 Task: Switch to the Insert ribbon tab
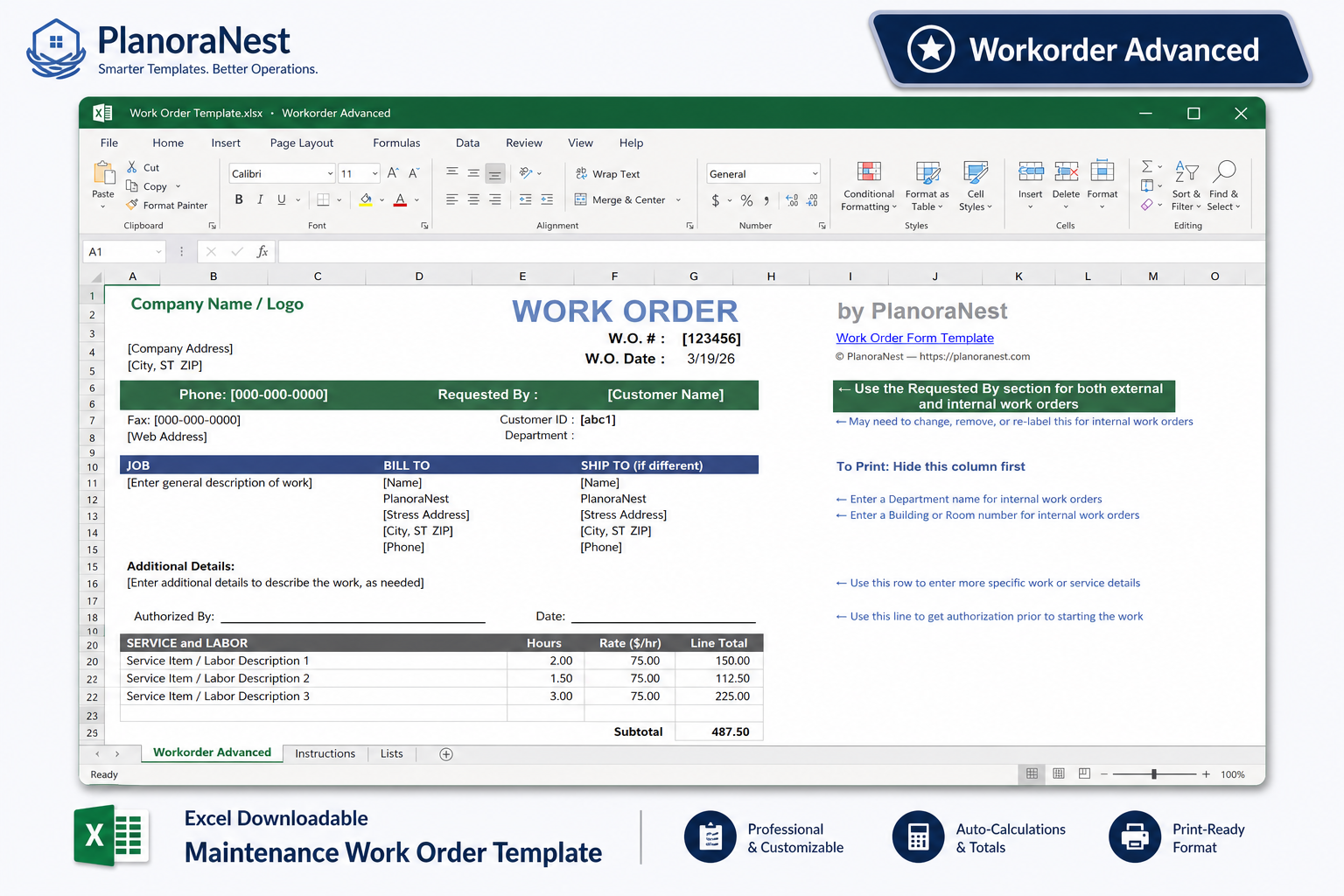[x=226, y=143]
